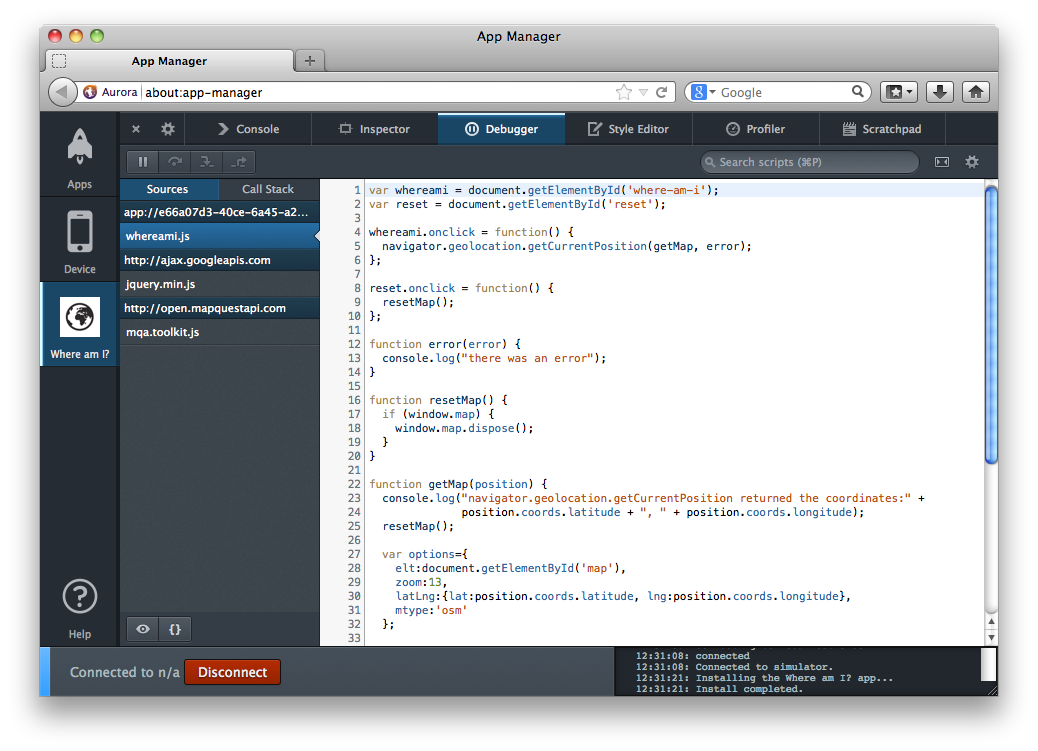Open the Profiler tab
The height and width of the screenshot is (751, 1038).
(x=755, y=129)
